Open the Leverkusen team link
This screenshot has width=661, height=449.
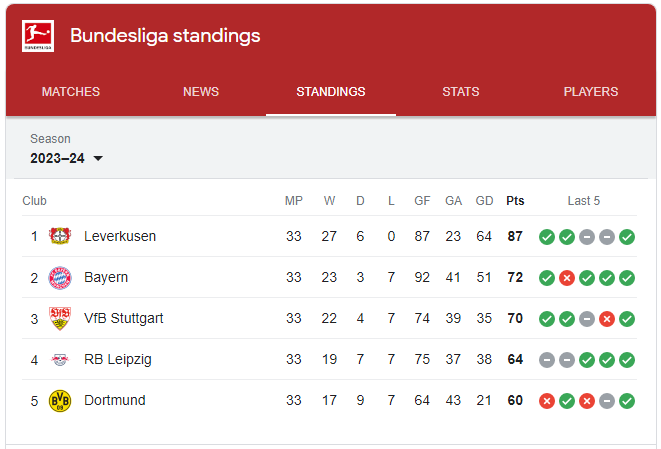[120, 236]
